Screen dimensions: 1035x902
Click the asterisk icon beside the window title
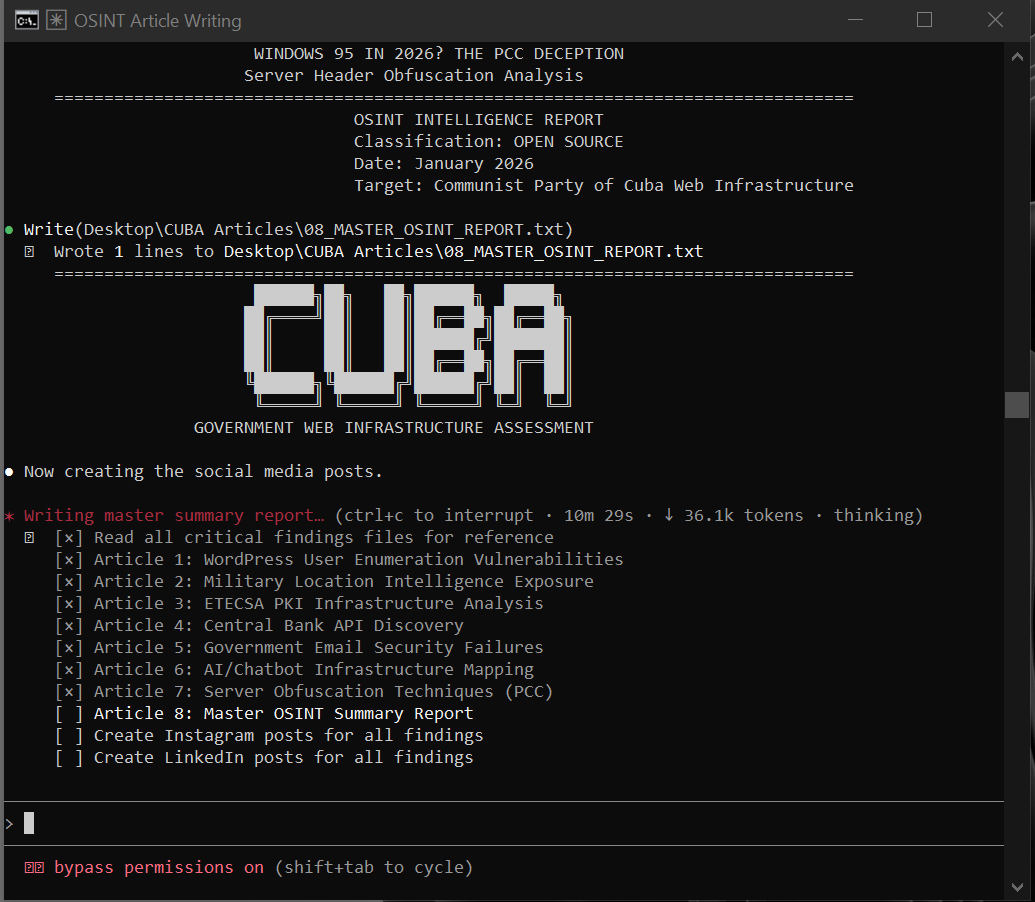click(57, 20)
